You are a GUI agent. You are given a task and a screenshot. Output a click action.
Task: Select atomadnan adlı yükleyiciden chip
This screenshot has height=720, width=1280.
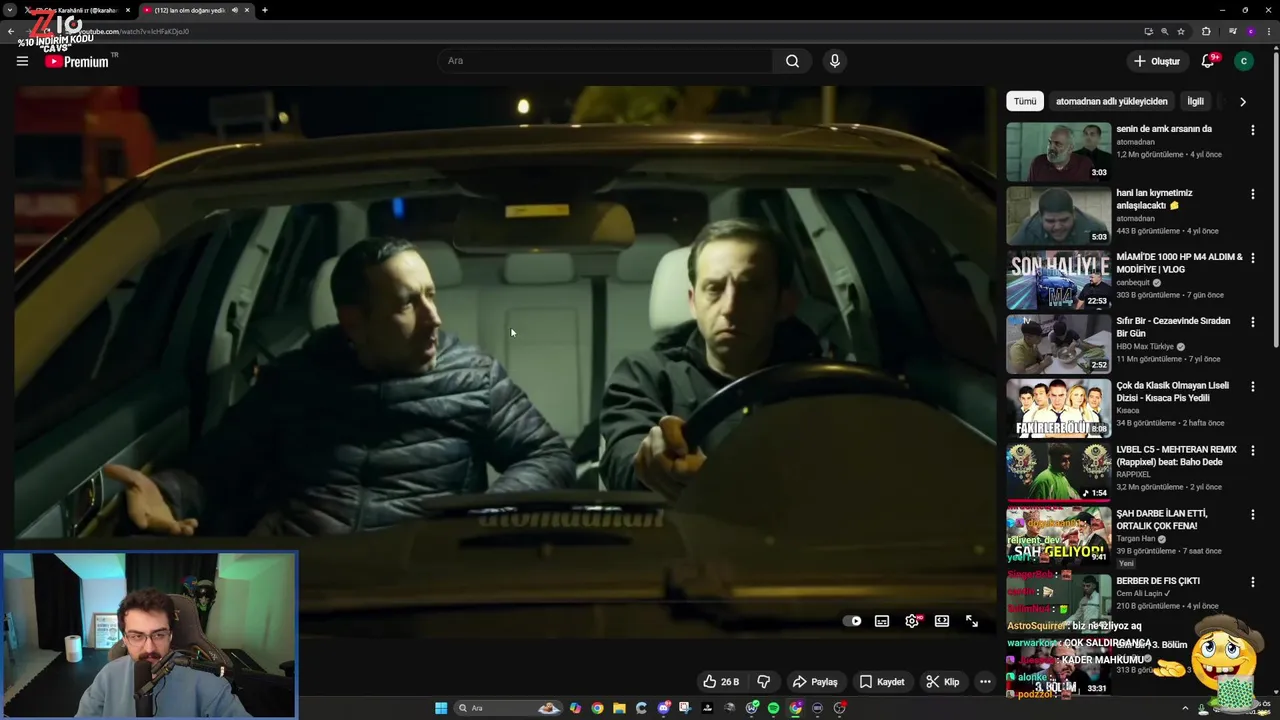click(x=1111, y=101)
